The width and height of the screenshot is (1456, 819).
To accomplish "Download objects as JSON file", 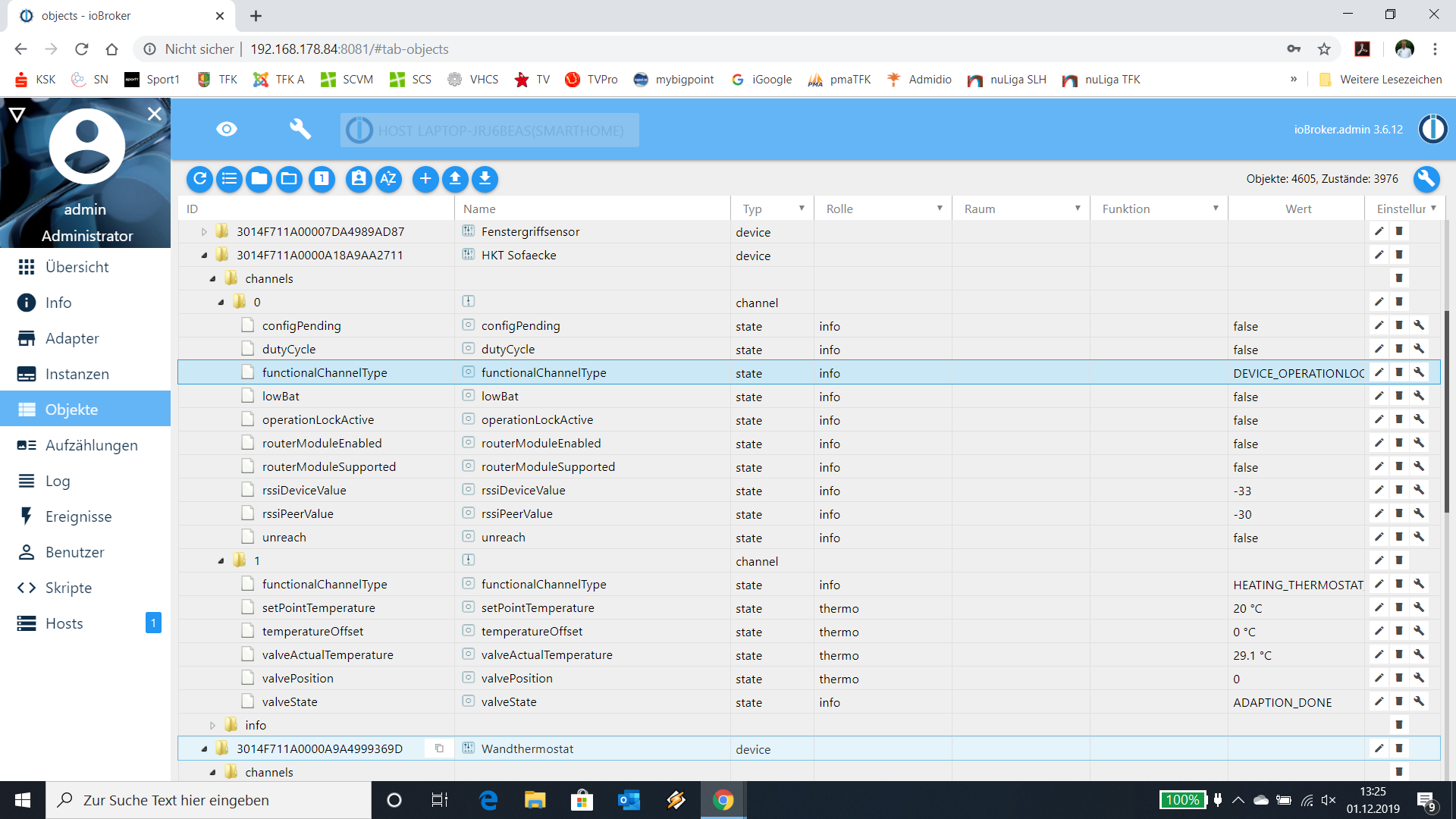I will 485,179.
